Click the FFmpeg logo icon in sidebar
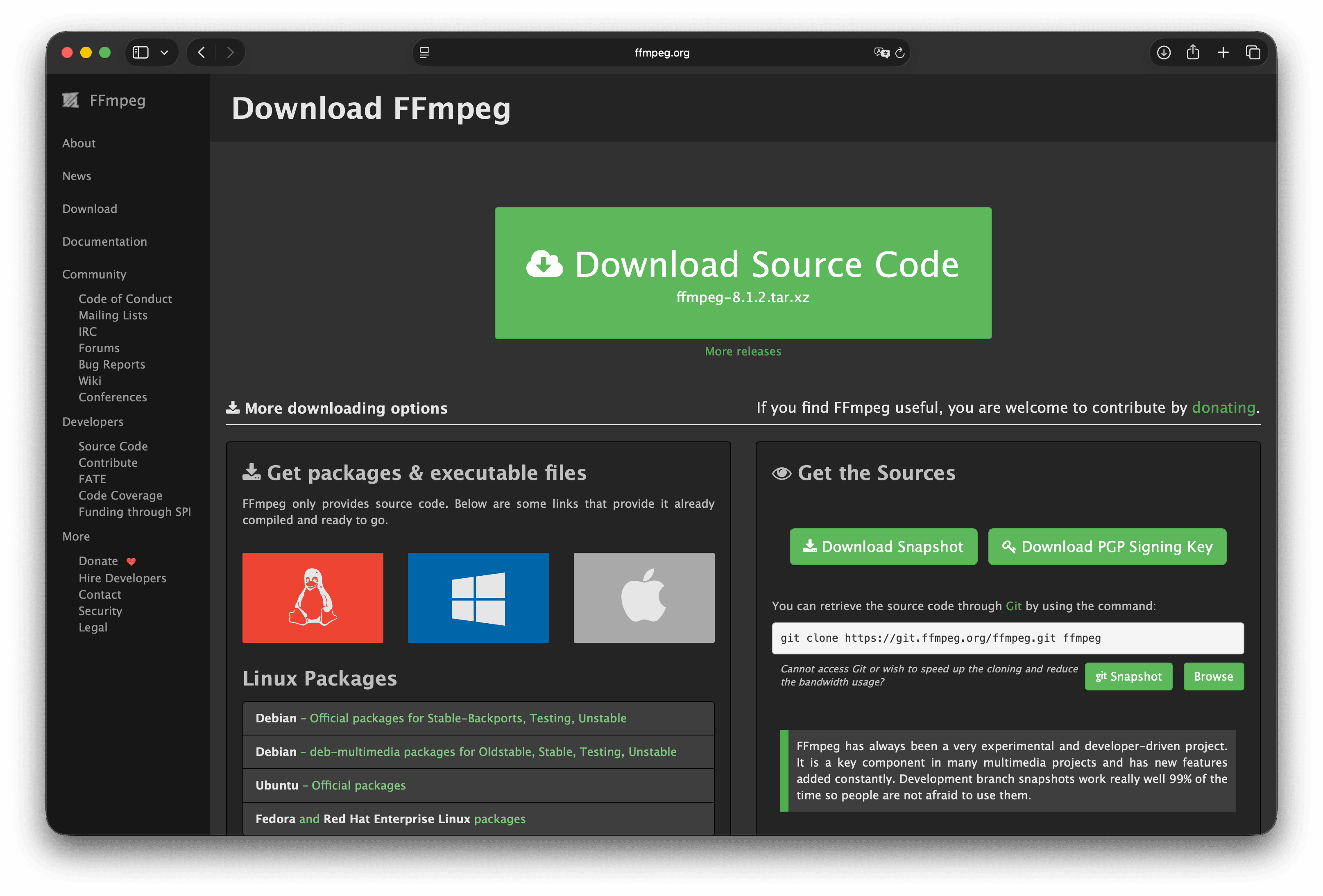Screen dimensions: 1323x896 pyautogui.click(x=70, y=100)
